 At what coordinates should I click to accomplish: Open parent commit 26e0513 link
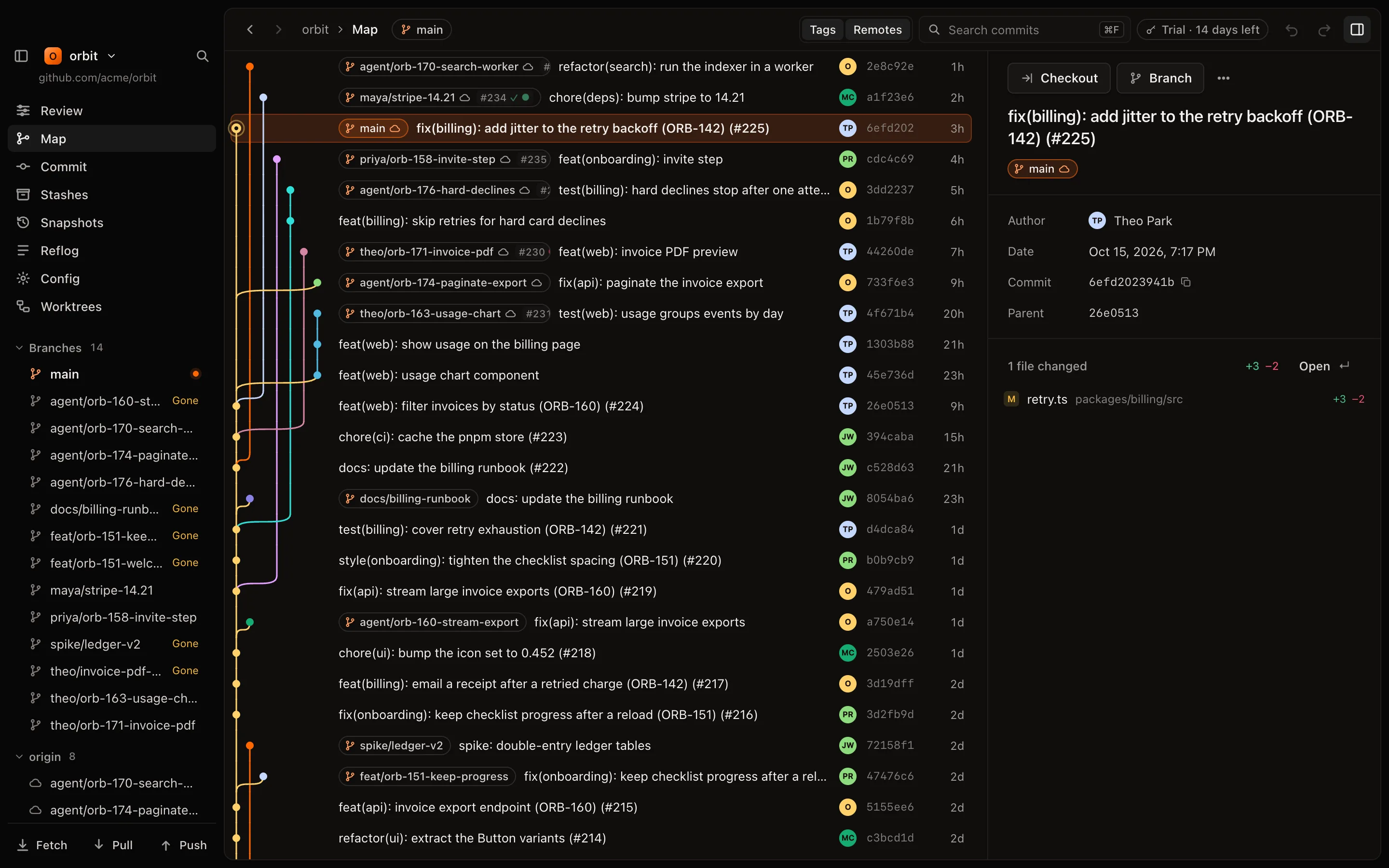(x=1114, y=313)
